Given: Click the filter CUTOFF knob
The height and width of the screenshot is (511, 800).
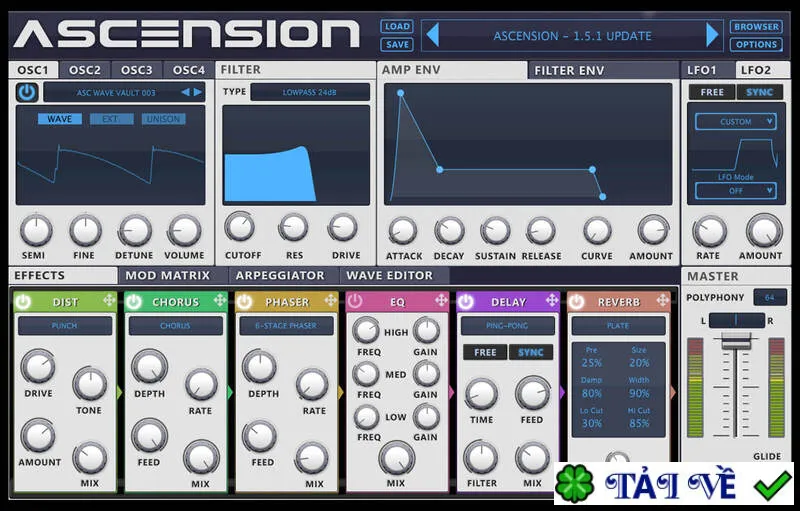Looking at the screenshot, I should 240,227.
